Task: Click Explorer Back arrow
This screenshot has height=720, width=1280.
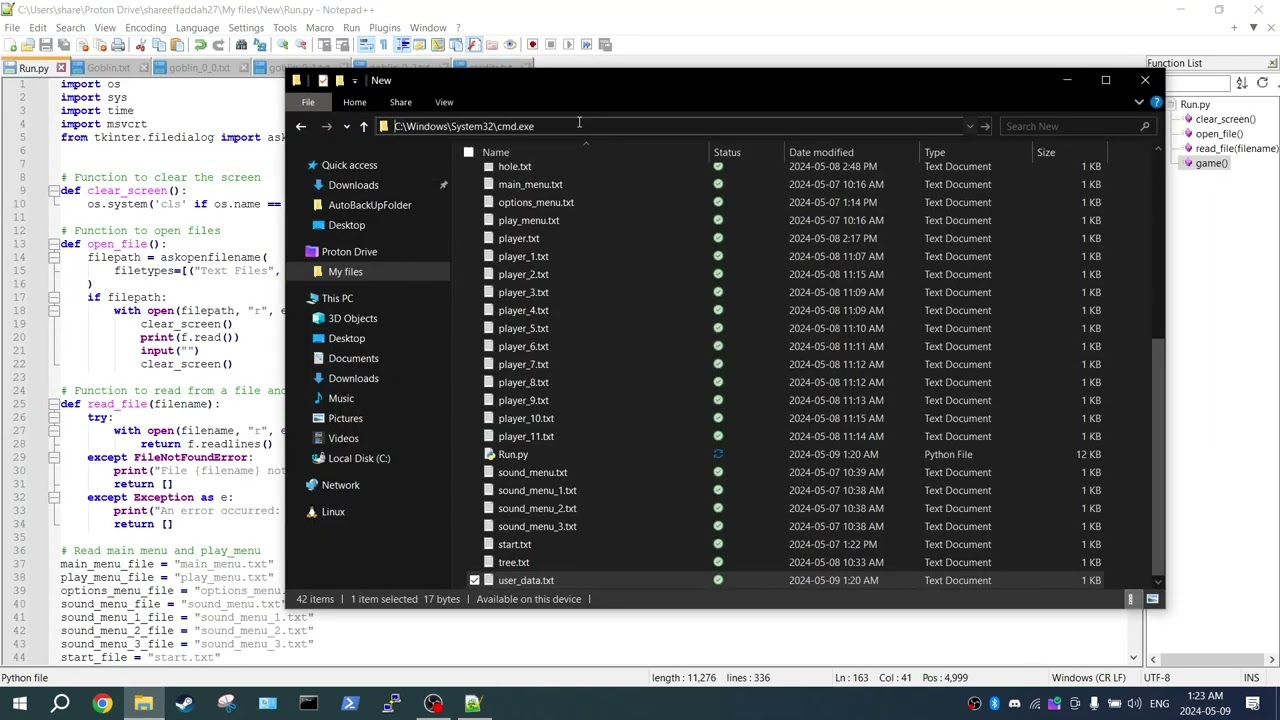Action: 301,126
